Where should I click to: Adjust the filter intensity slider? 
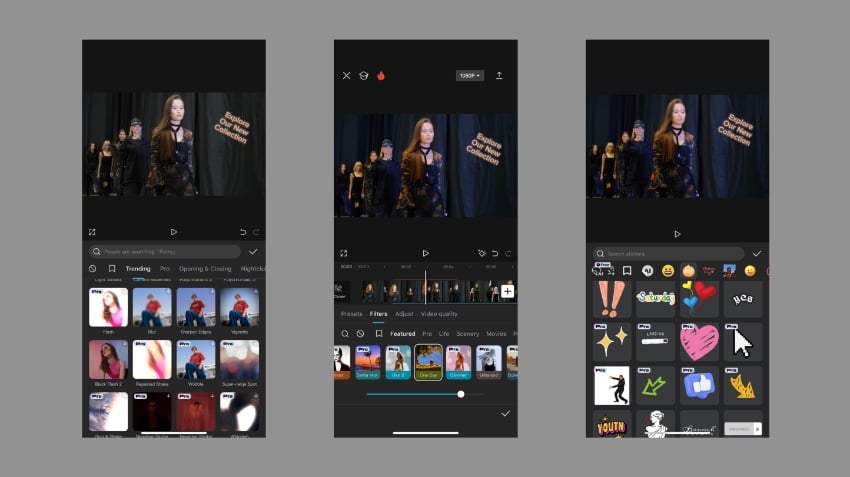(x=425, y=394)
